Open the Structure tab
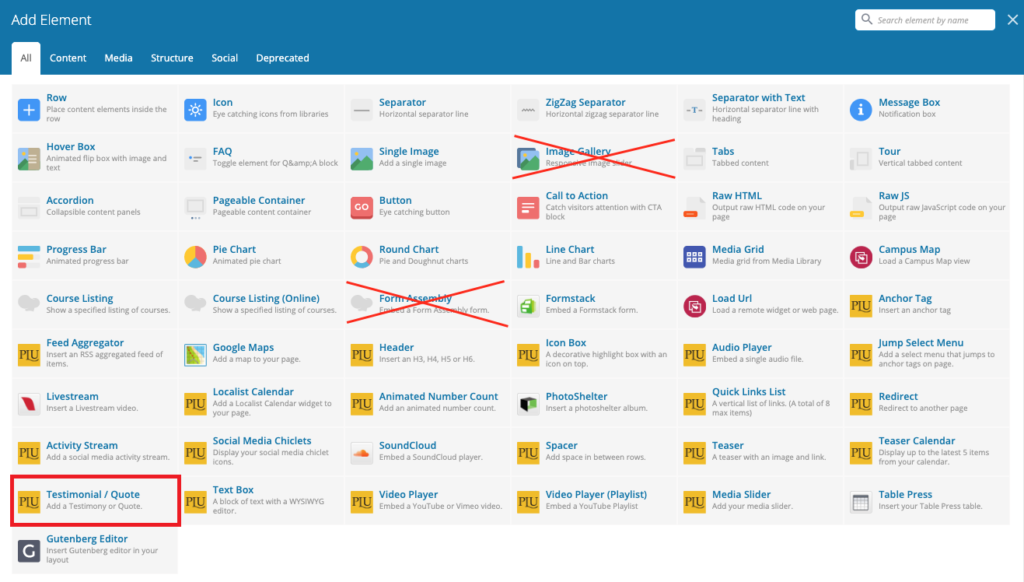Screen dimensions: 1024x582 [172, 58]
